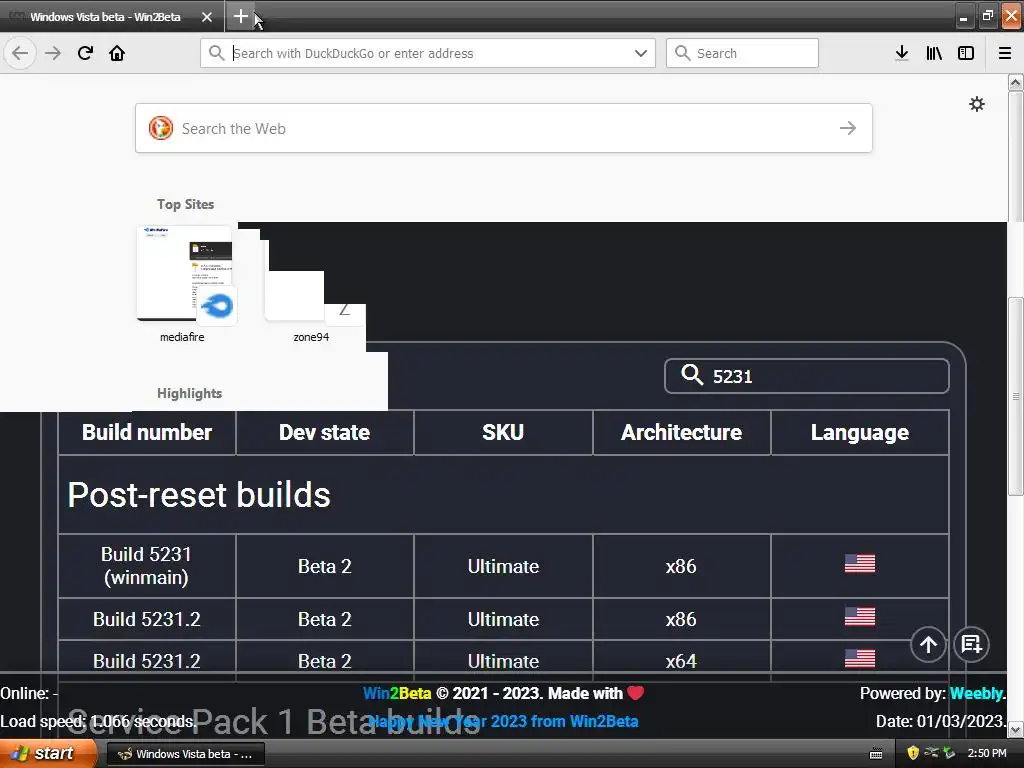Click the SKU column header
Screen dimensions: 1024x768
point(503,432)
